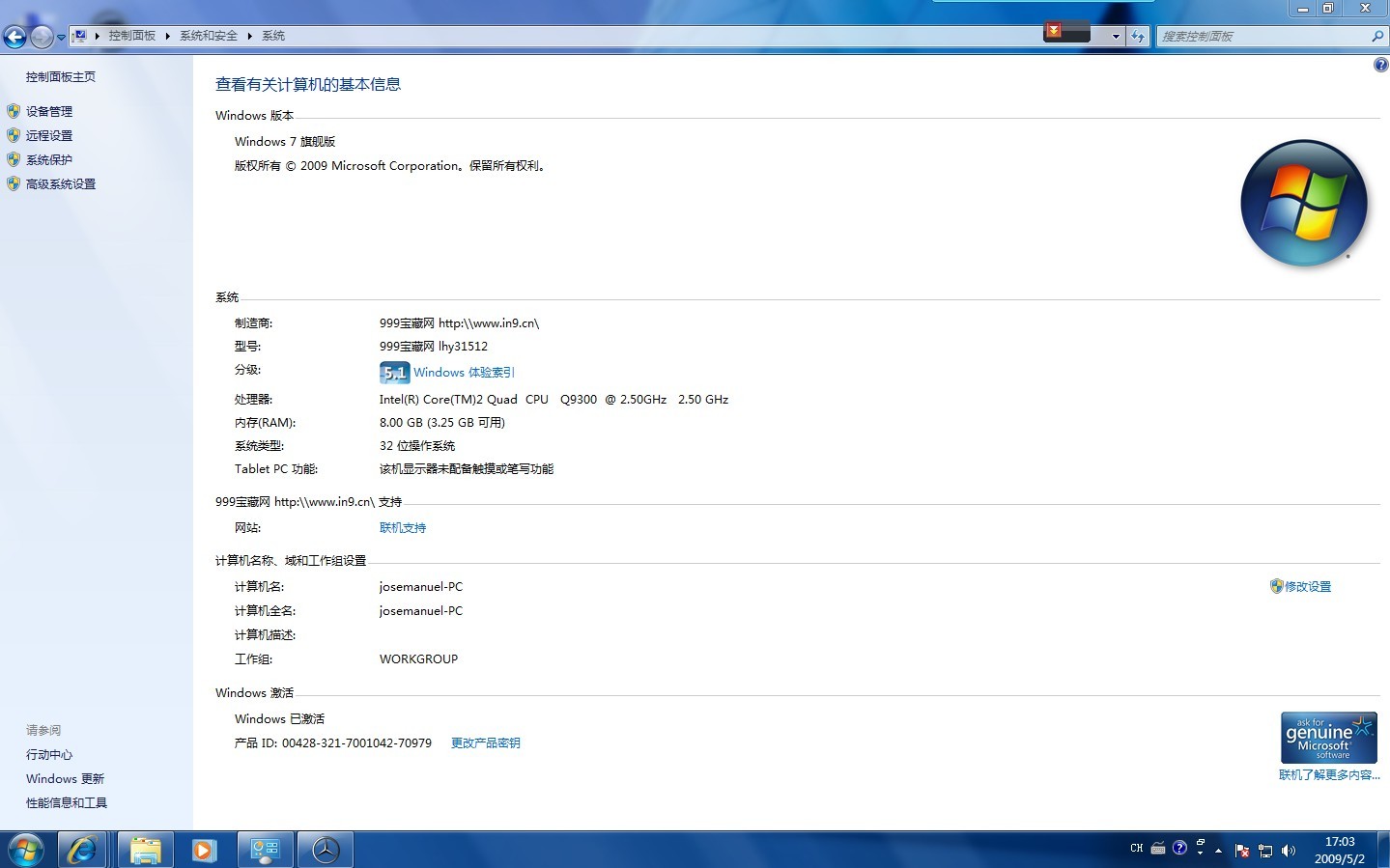Expand the recent pages dropdown arrow

[61, 38]
